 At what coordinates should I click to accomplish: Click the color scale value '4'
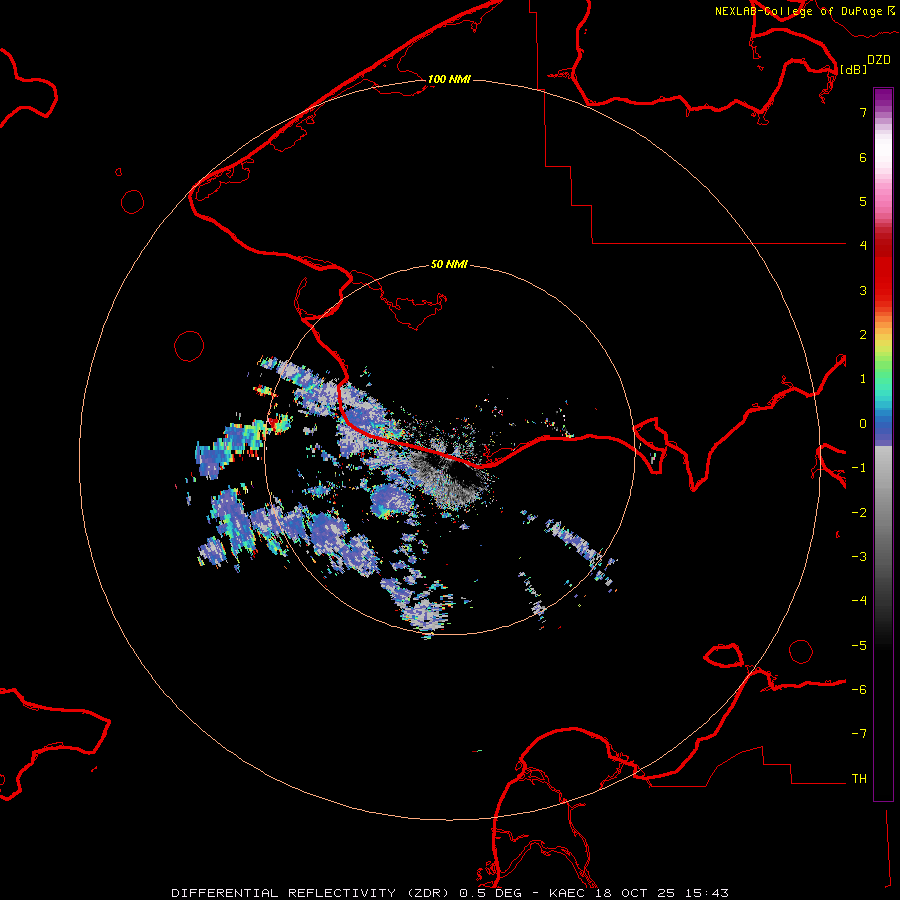[x=863, y=246]
